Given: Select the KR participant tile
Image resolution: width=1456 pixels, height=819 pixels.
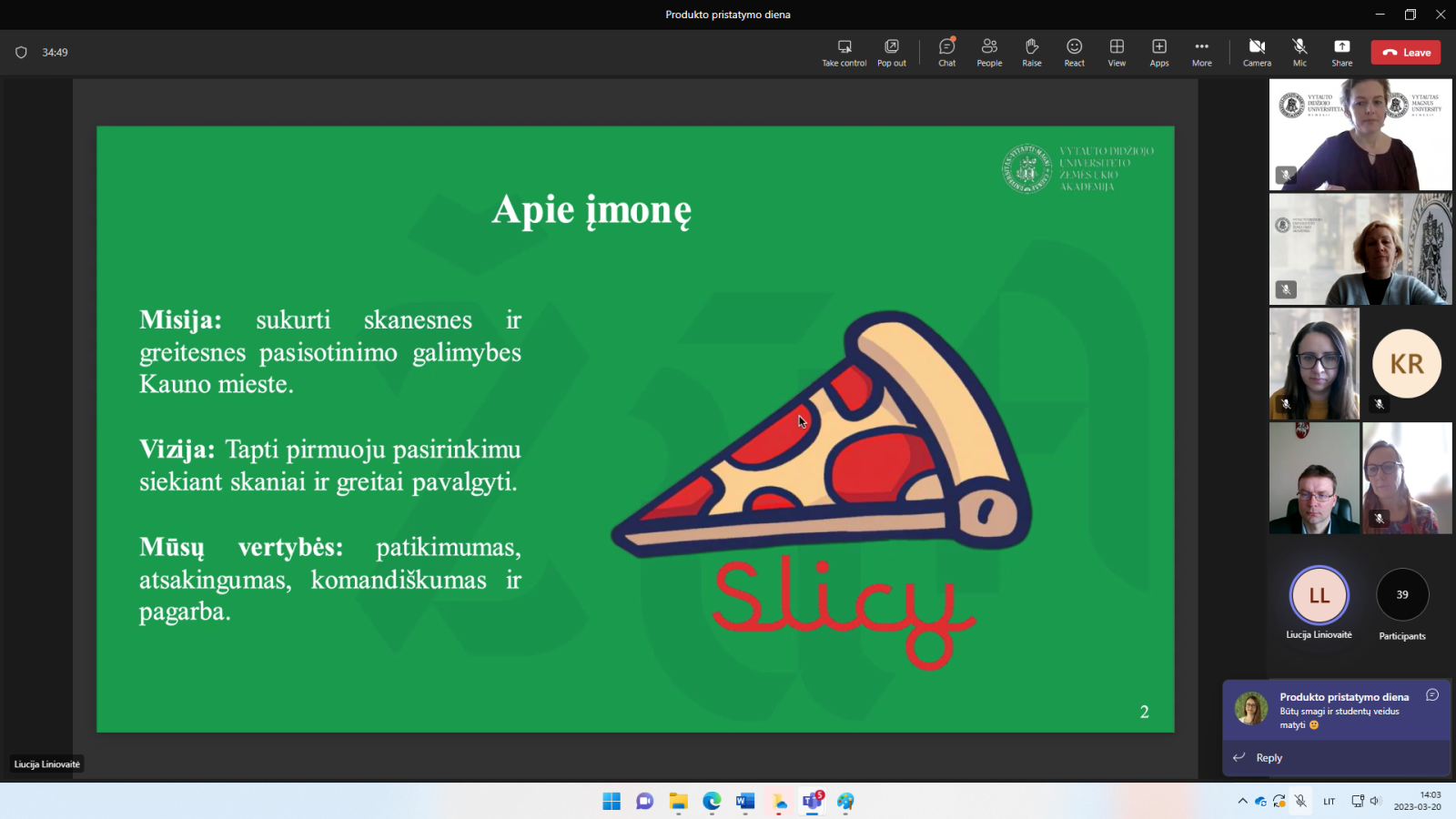Looking at the screenshot, I should 1406,364.
